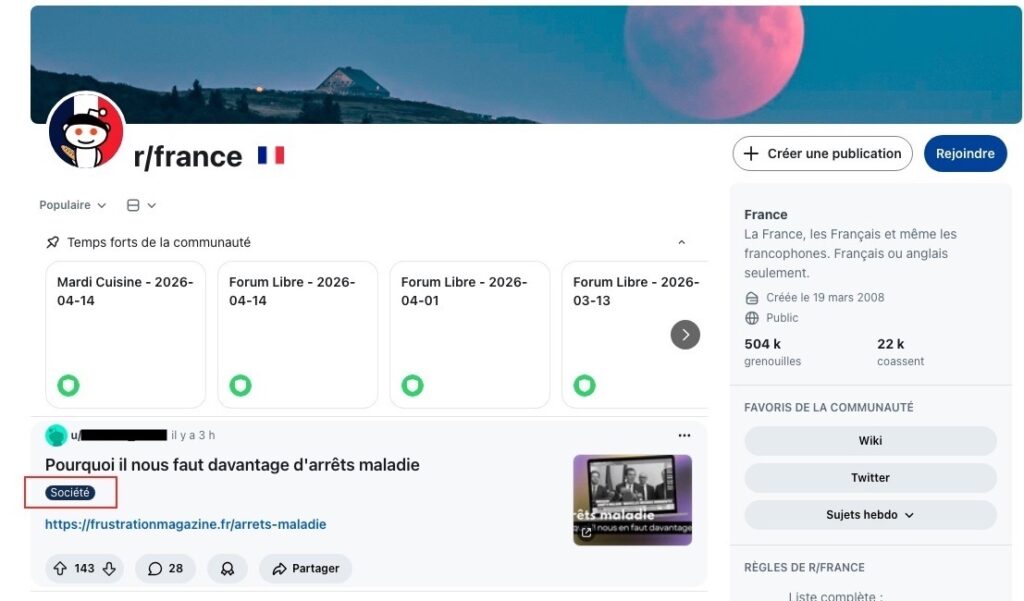Open the Twitter community favorite

(870, 477)
